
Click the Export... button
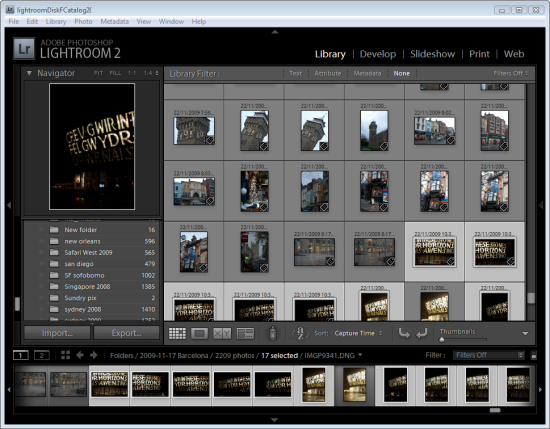(x=126, y=333)
